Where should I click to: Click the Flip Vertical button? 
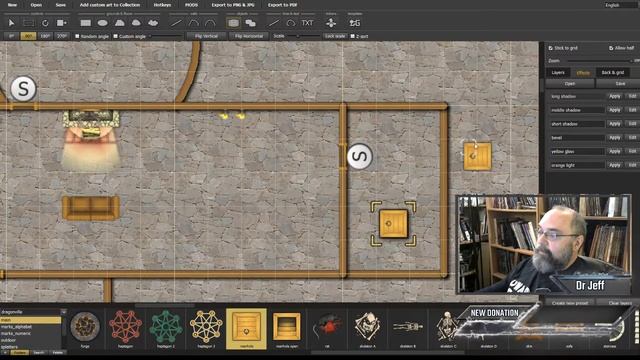206,36
